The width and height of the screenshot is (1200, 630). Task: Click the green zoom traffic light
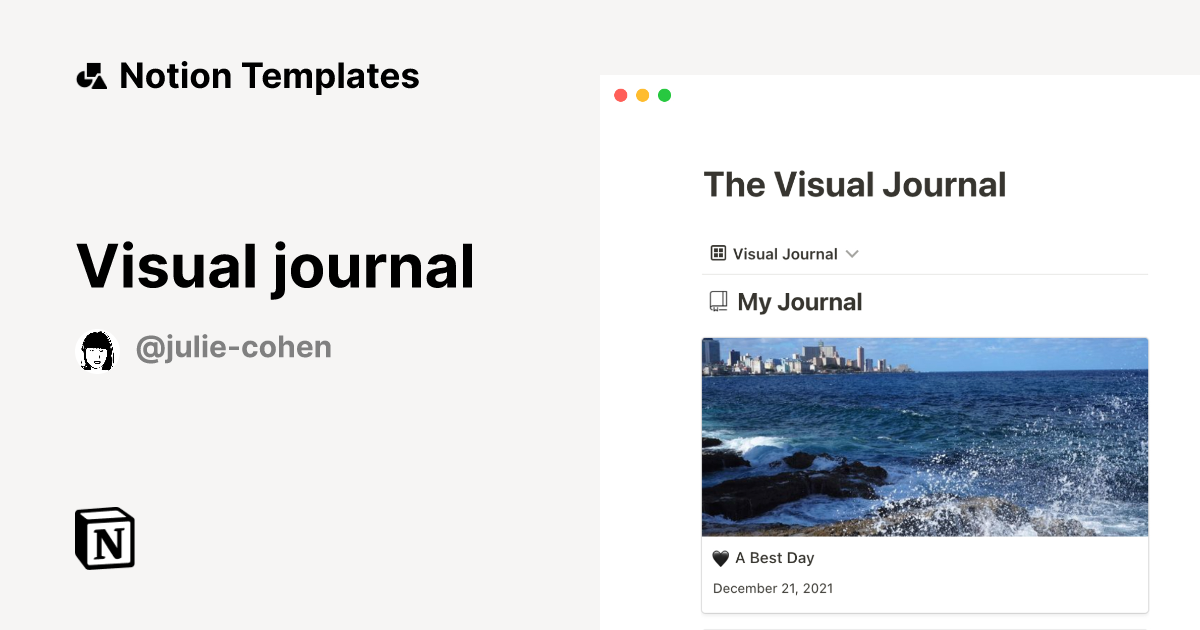pos(664,95)
